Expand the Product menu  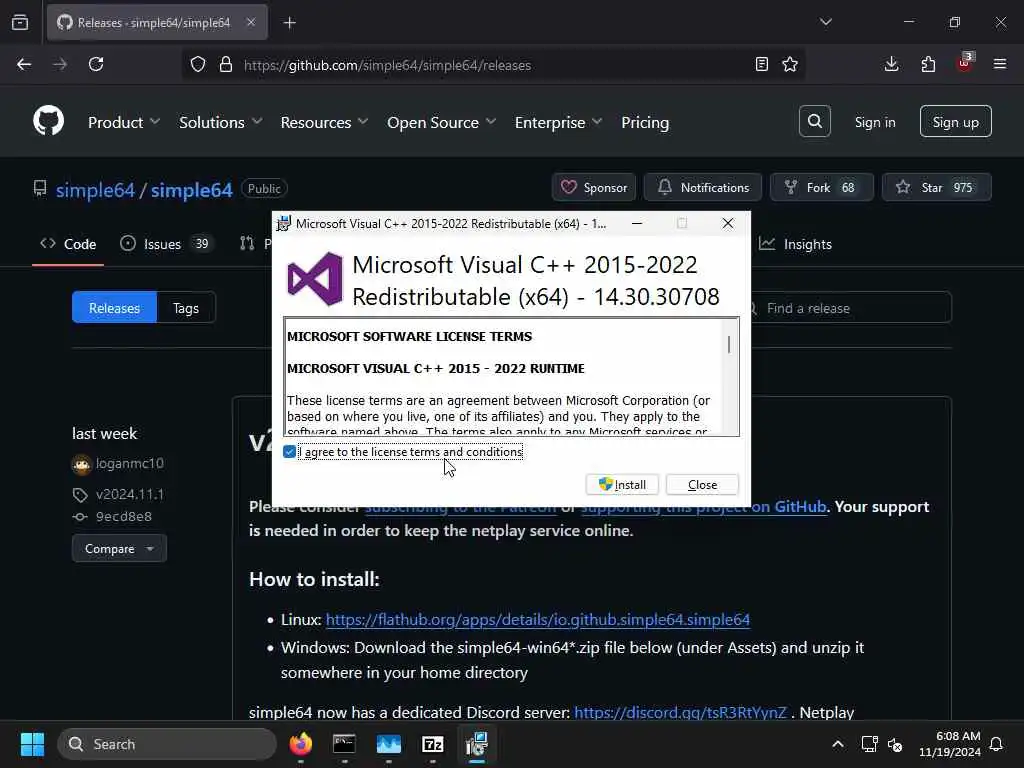tap(123, 122)
